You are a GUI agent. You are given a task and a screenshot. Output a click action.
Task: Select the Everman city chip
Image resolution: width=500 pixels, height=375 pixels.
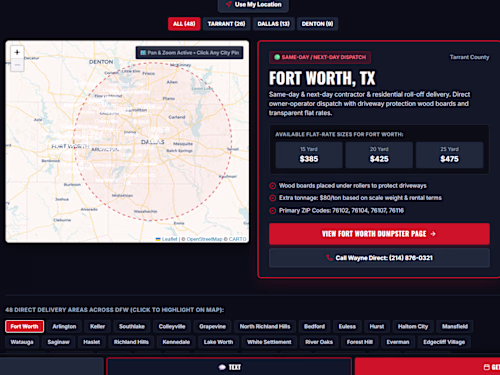point(398,342)
